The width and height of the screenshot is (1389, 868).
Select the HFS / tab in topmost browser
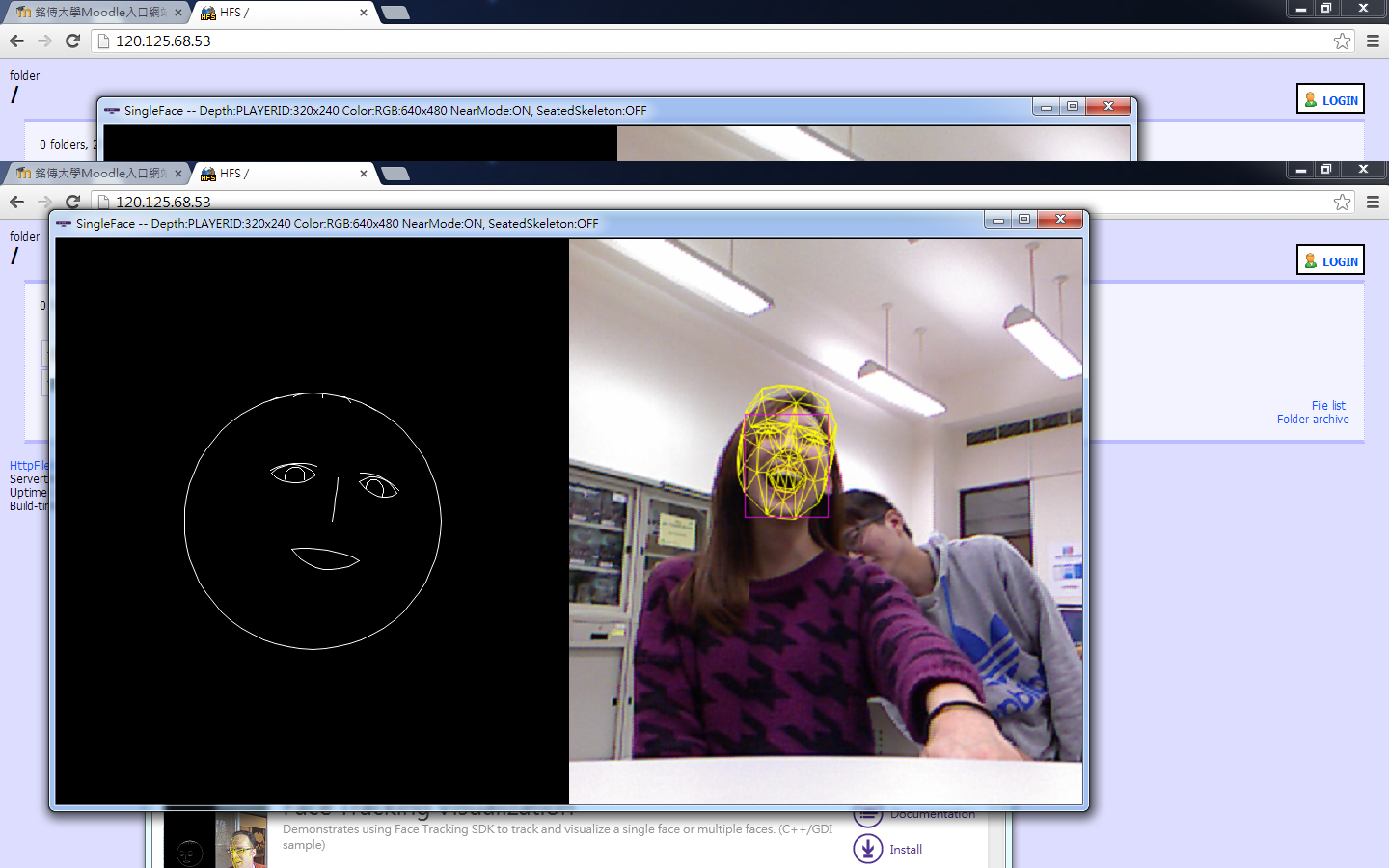[x=280, y=13]
